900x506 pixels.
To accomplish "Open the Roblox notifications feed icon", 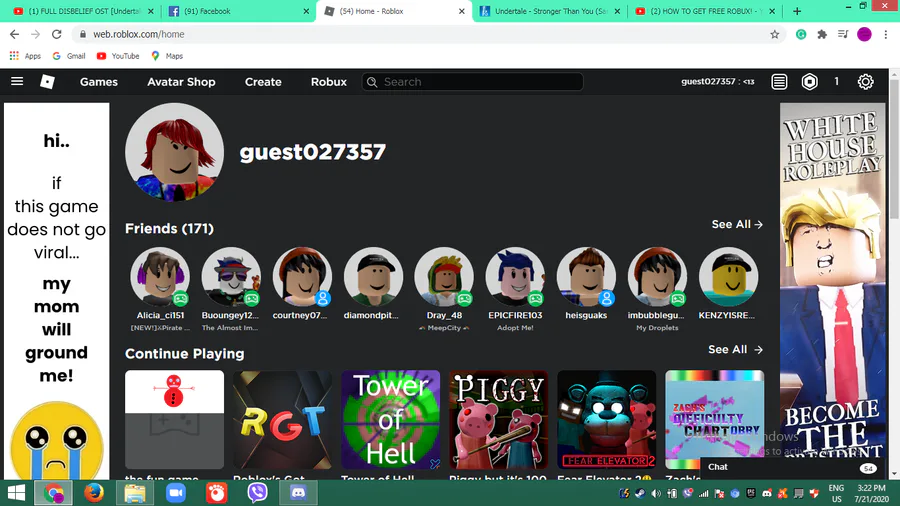I will tap(779, 82).
